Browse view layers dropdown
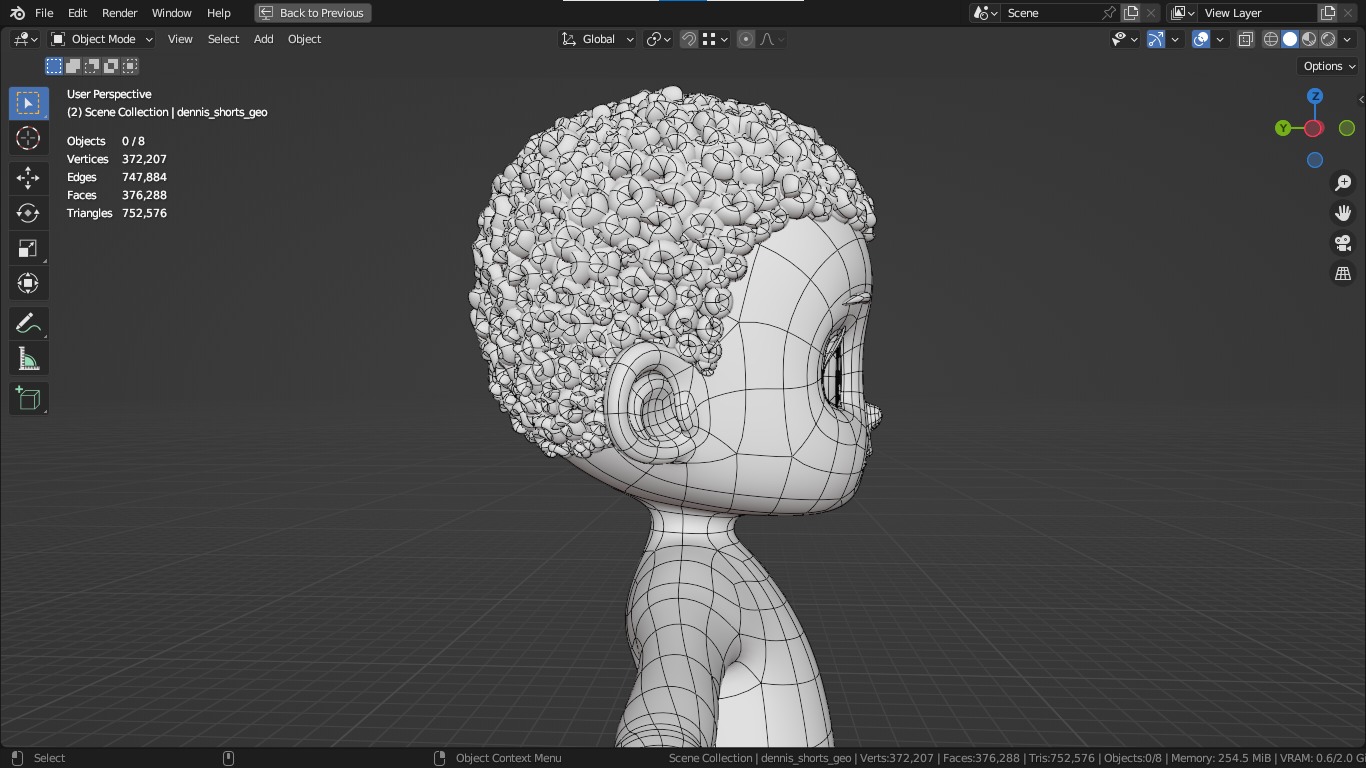1366x768 pixels. 1182,13
